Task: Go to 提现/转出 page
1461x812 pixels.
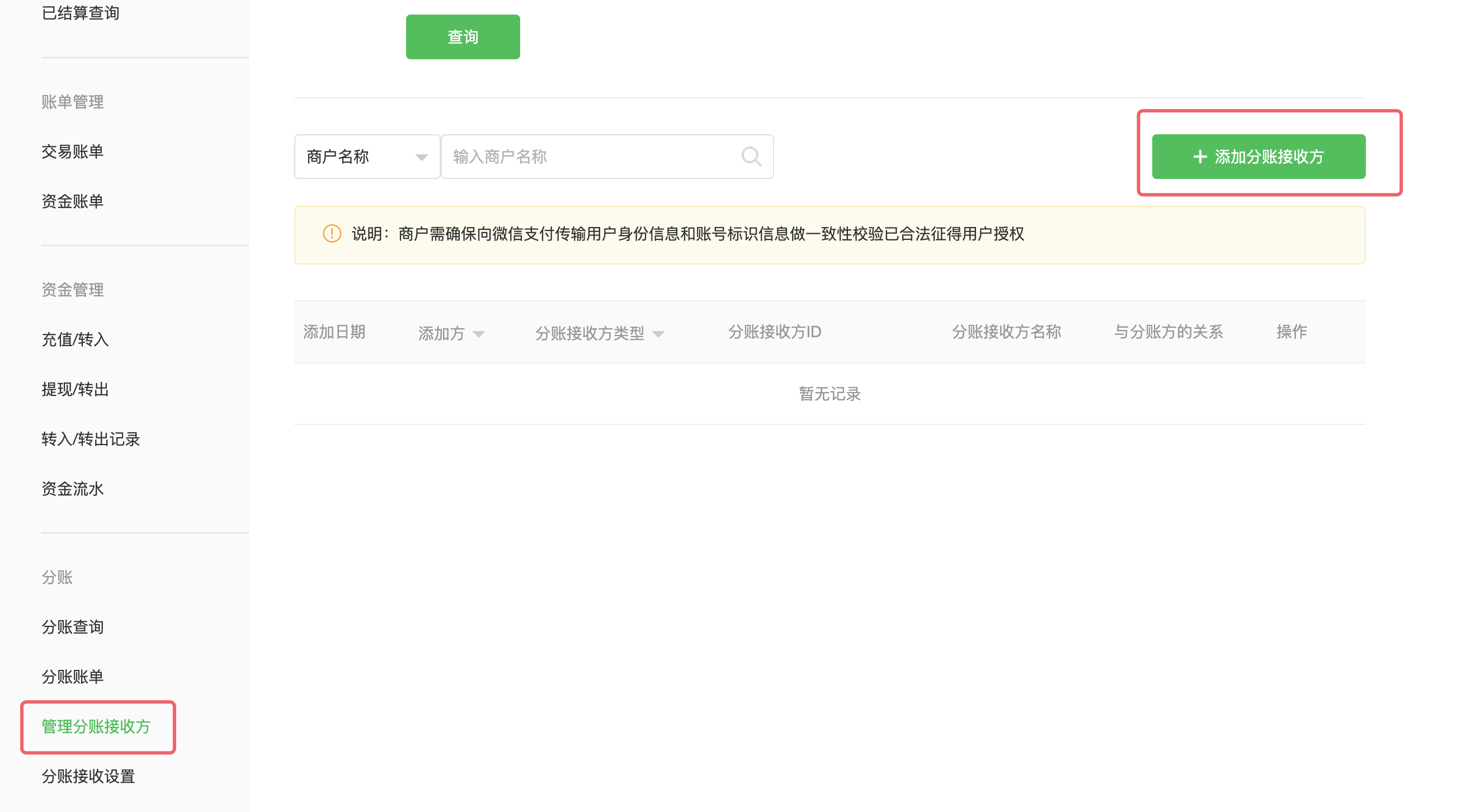Action: (75, 390)
